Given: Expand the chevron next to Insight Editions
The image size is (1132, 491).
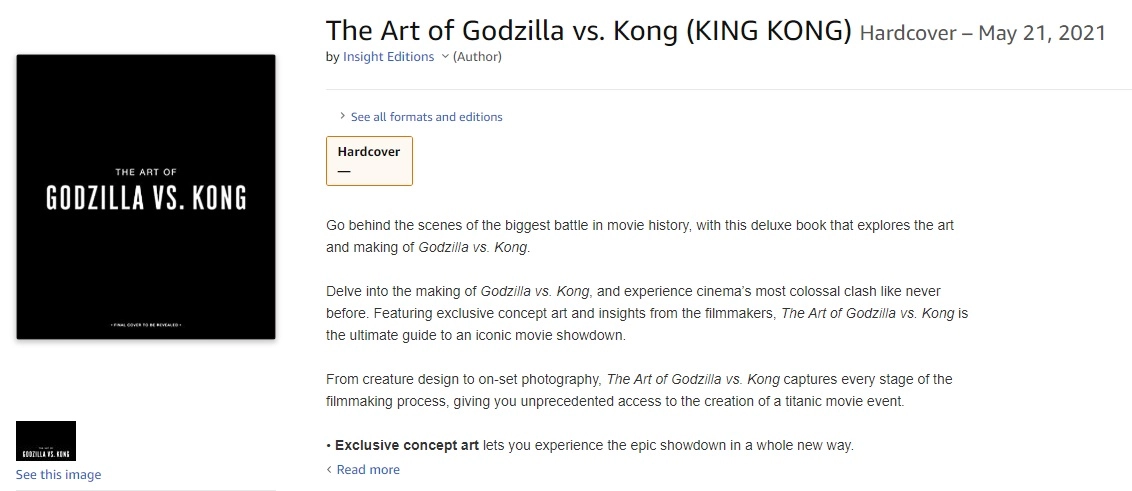Looking at the screenshot, I should pyautogui.click(x=445, y=56).
